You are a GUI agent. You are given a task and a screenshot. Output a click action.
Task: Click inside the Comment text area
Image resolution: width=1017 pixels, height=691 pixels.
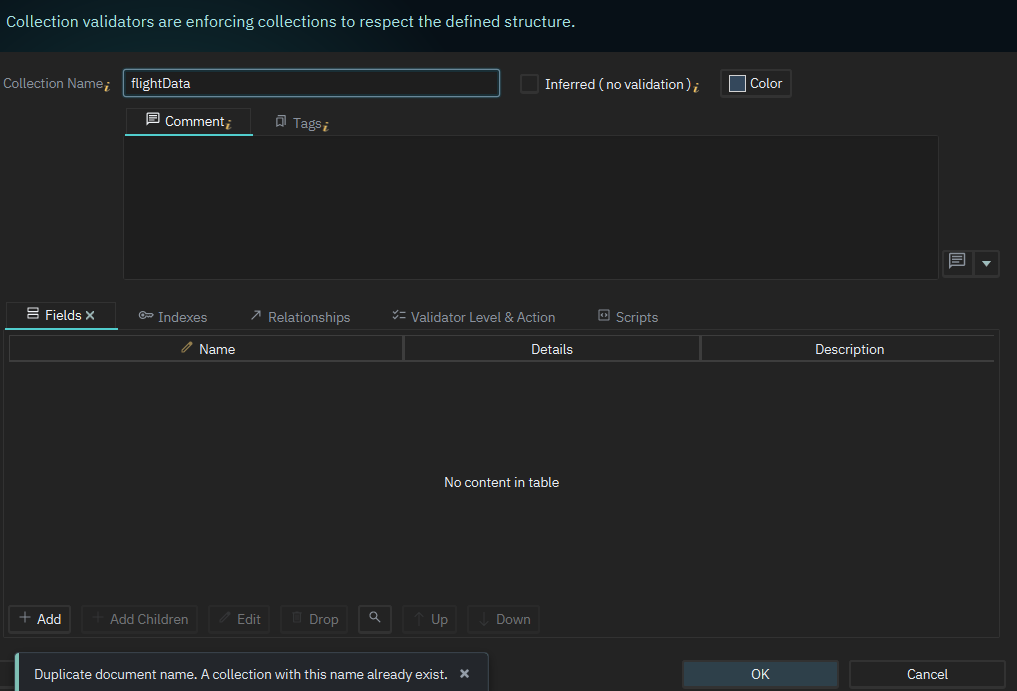click(531, 207)
